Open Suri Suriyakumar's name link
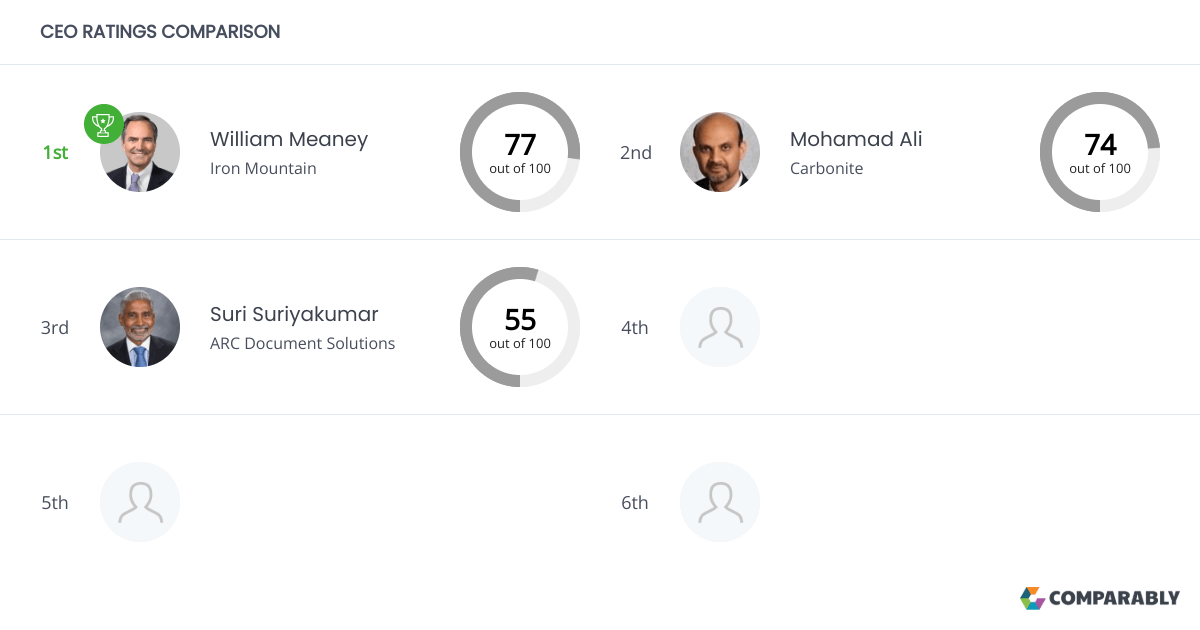The width and height of the screenshot is (1200, 630). coord(294,314)
